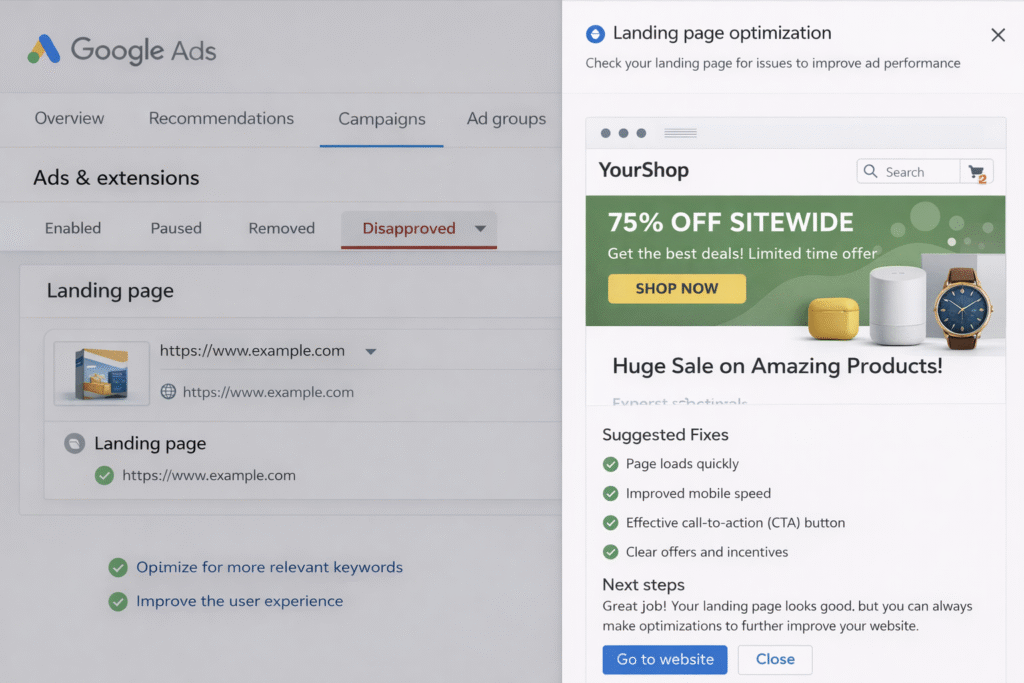This screenshot has width=1024, height=683.
Task: Click the hamburger lines icon in preview browser bar
Action: 680,133
